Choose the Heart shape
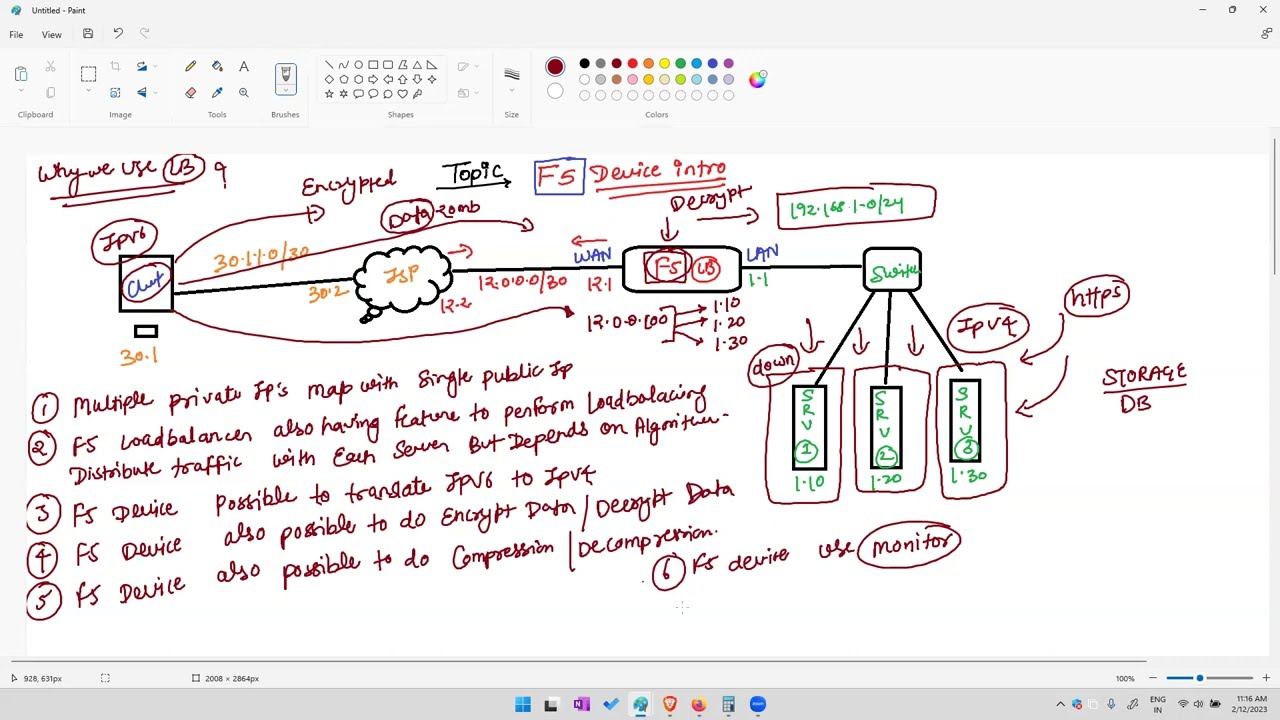The height and width of the screenshot is (720, 1280). (402, 93)
